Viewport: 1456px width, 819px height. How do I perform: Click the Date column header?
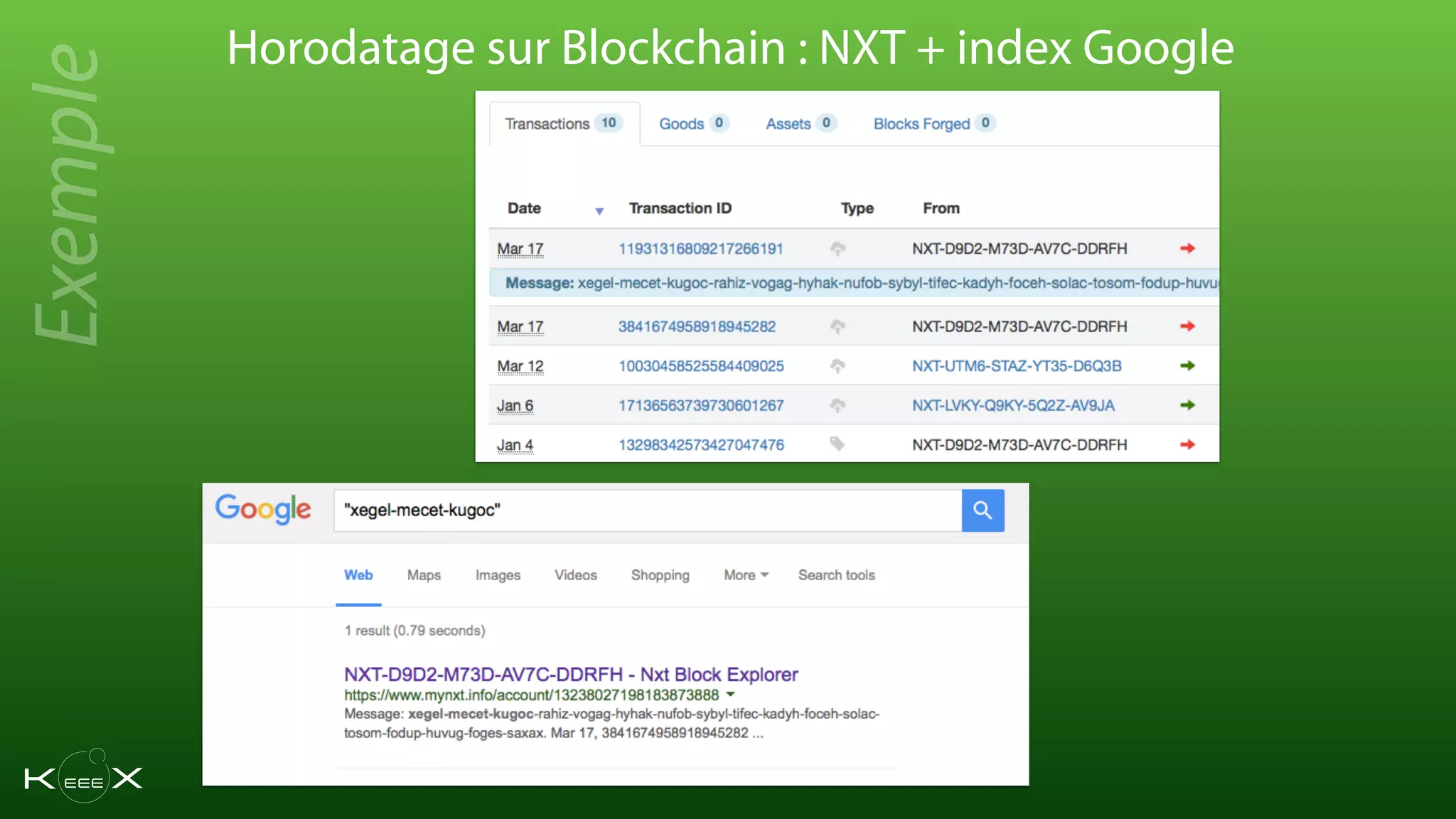[524, 208]
